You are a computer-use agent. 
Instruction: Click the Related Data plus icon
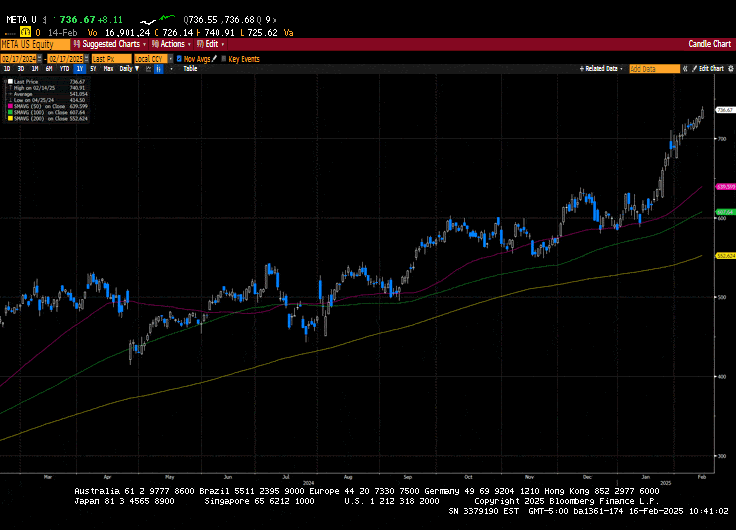click(582, 68)
